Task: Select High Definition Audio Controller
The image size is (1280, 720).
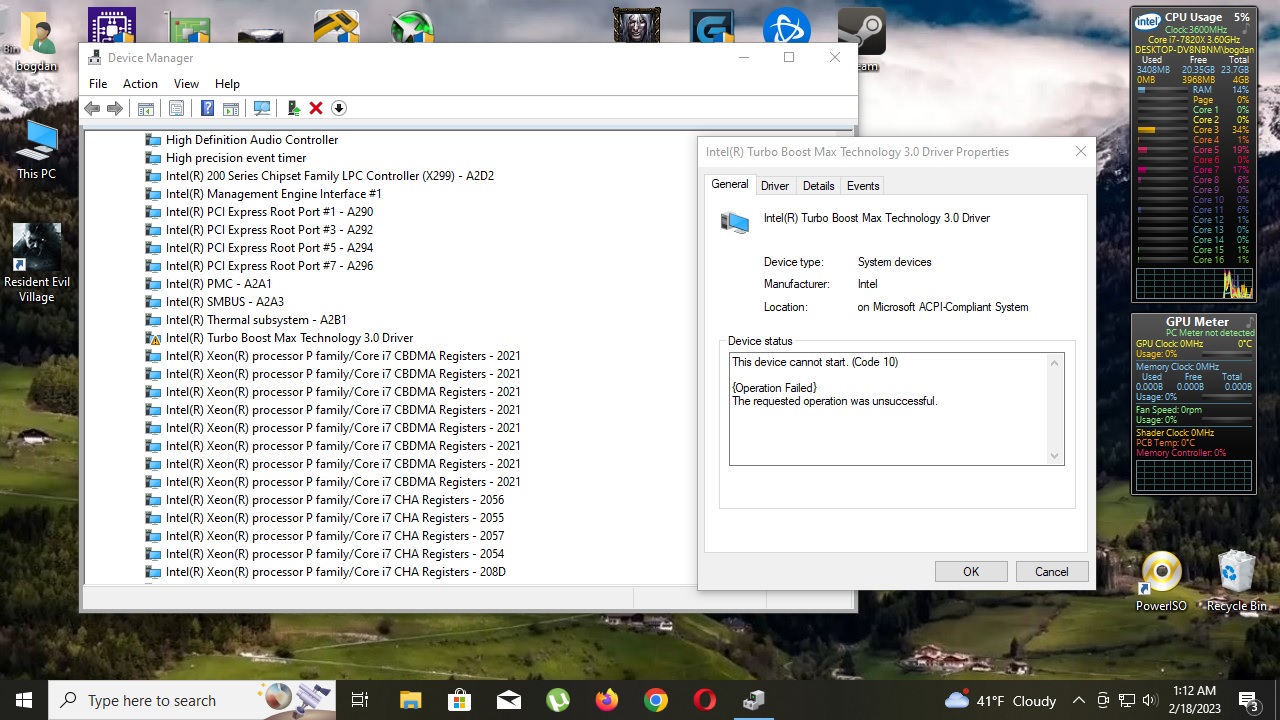Action: point(252,140)
